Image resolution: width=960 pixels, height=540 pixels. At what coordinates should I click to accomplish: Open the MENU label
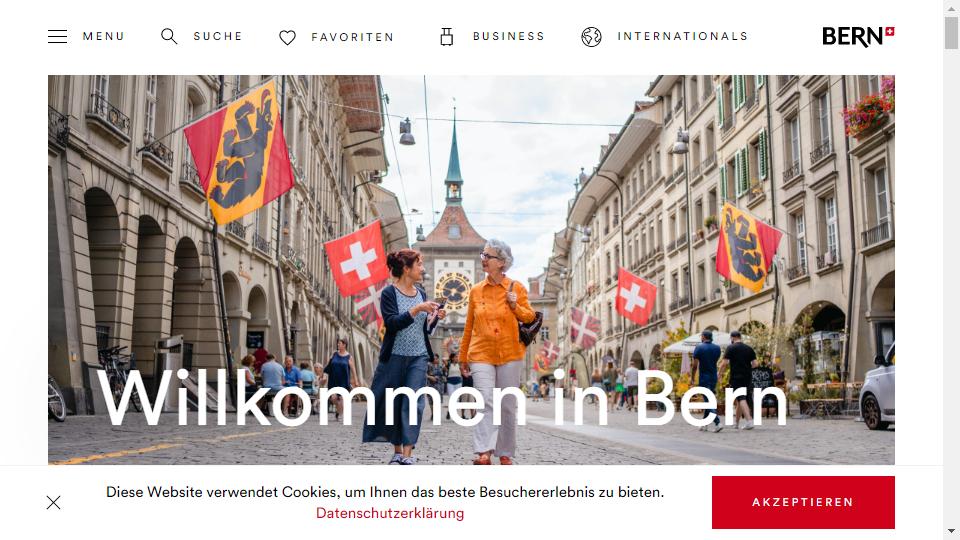click(x=103, y=36)
